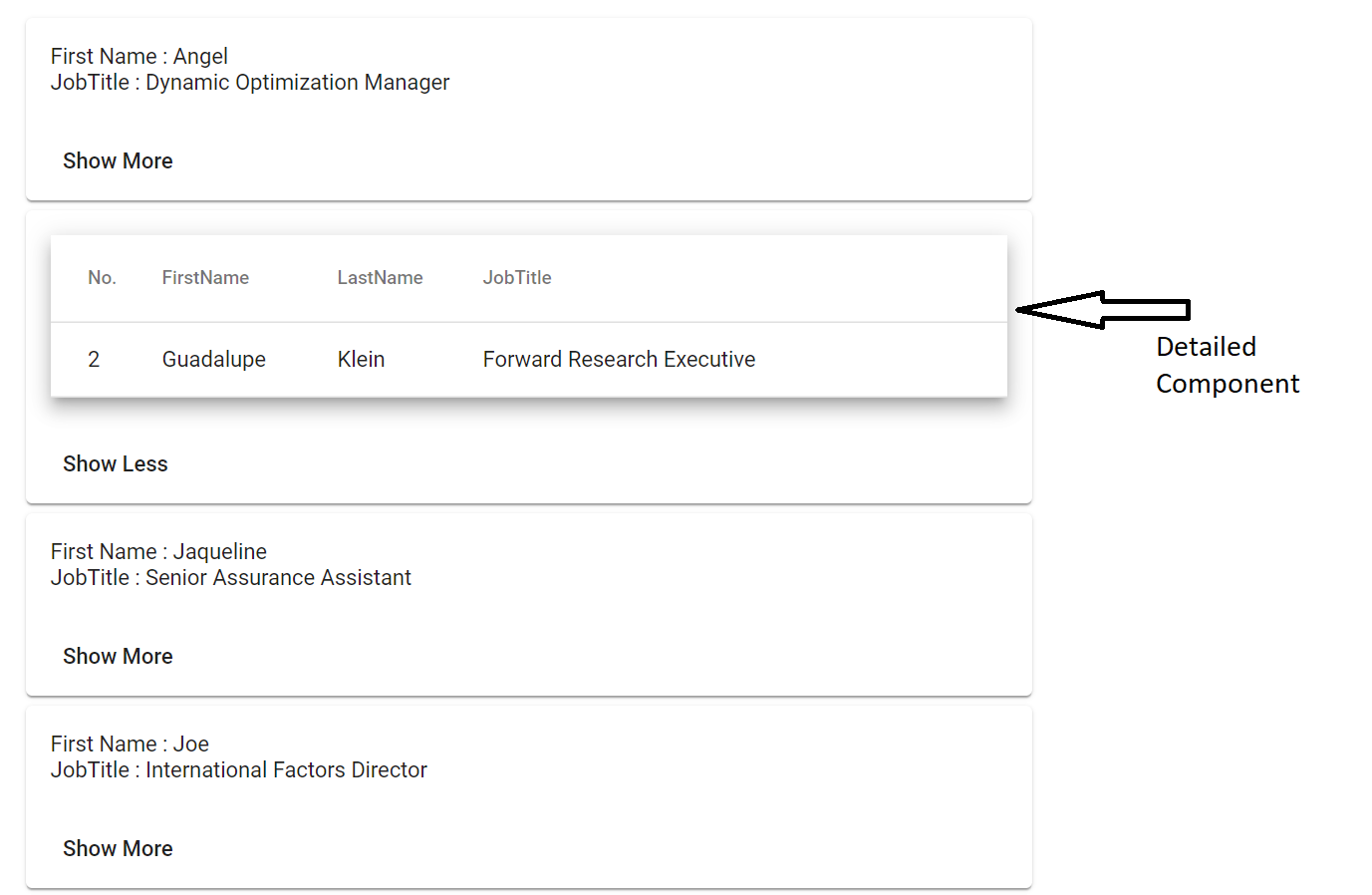
Task: Select the FirstName column header
Action: click(205, 278)
